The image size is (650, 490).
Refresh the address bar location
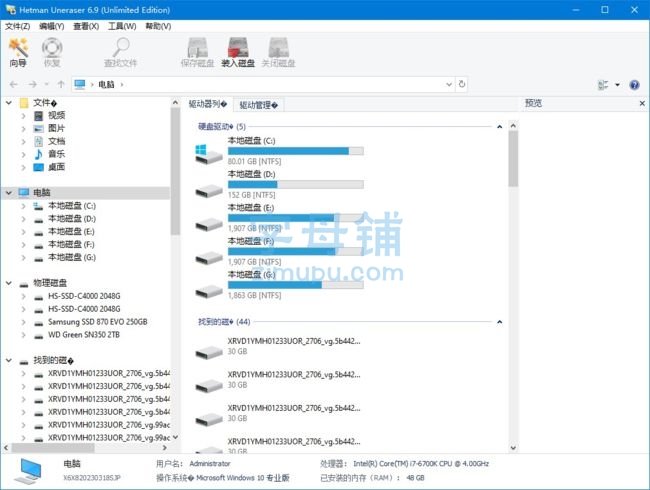[x=462, y=85]
